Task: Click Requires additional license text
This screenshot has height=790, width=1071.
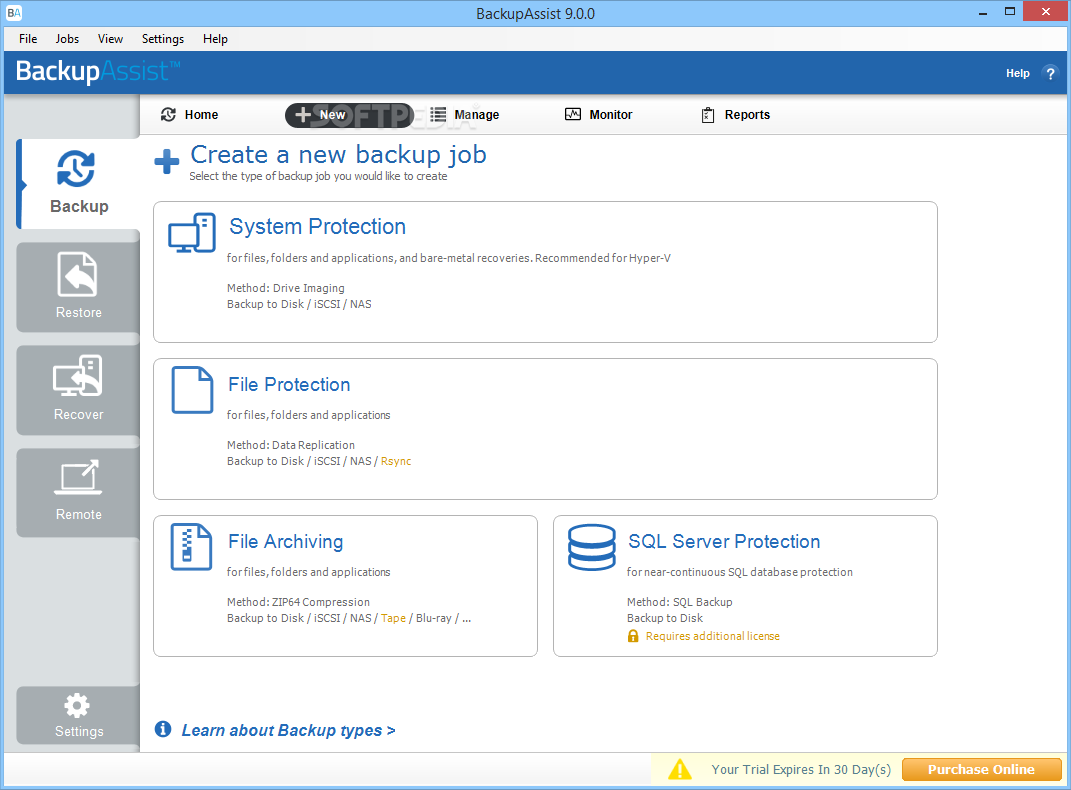Action: 712,636
